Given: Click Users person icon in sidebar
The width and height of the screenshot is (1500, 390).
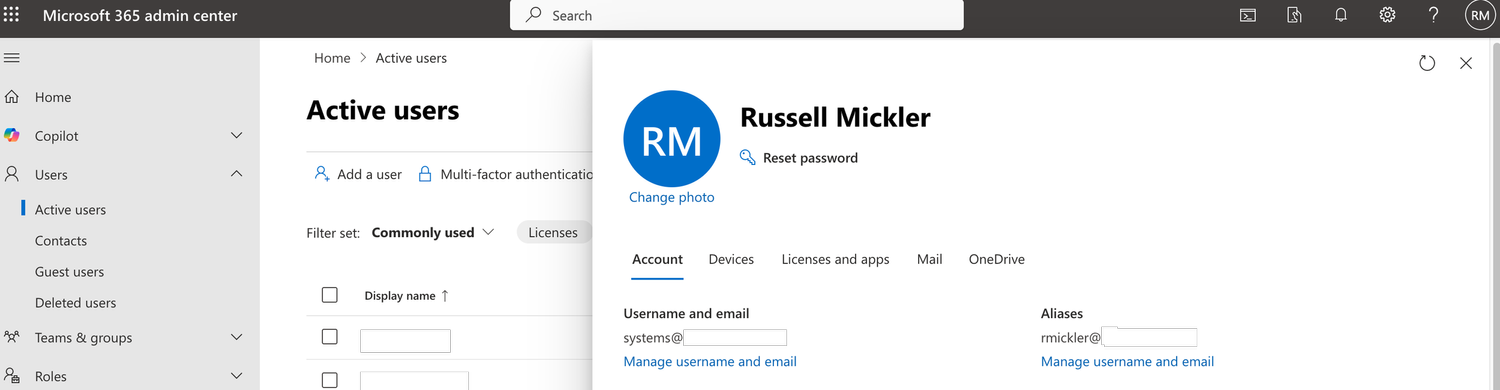Looking at the screenshot, I should (12, 174).
